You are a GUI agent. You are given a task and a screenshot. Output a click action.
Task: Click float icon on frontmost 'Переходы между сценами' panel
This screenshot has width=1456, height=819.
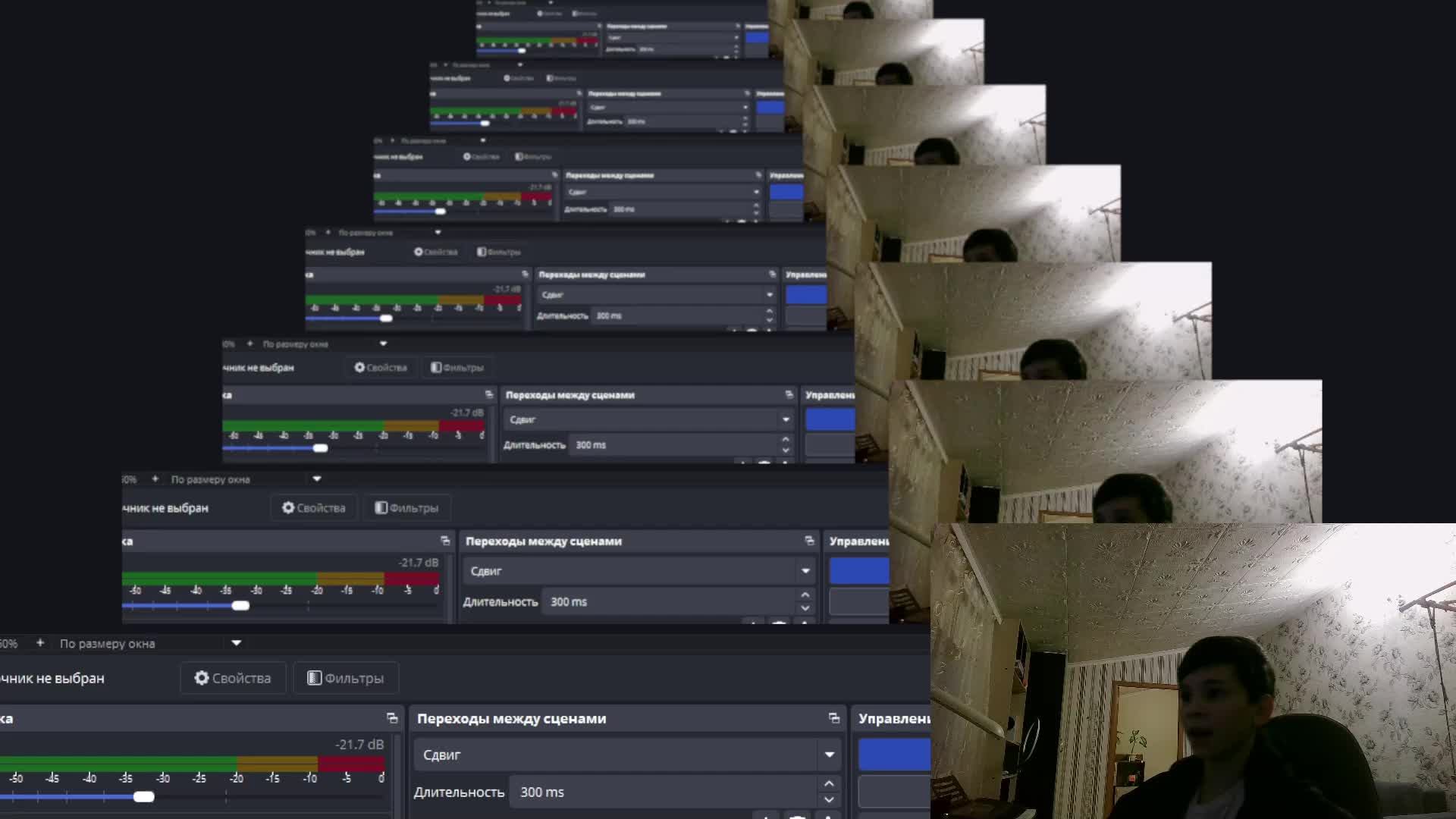[834, 718]
